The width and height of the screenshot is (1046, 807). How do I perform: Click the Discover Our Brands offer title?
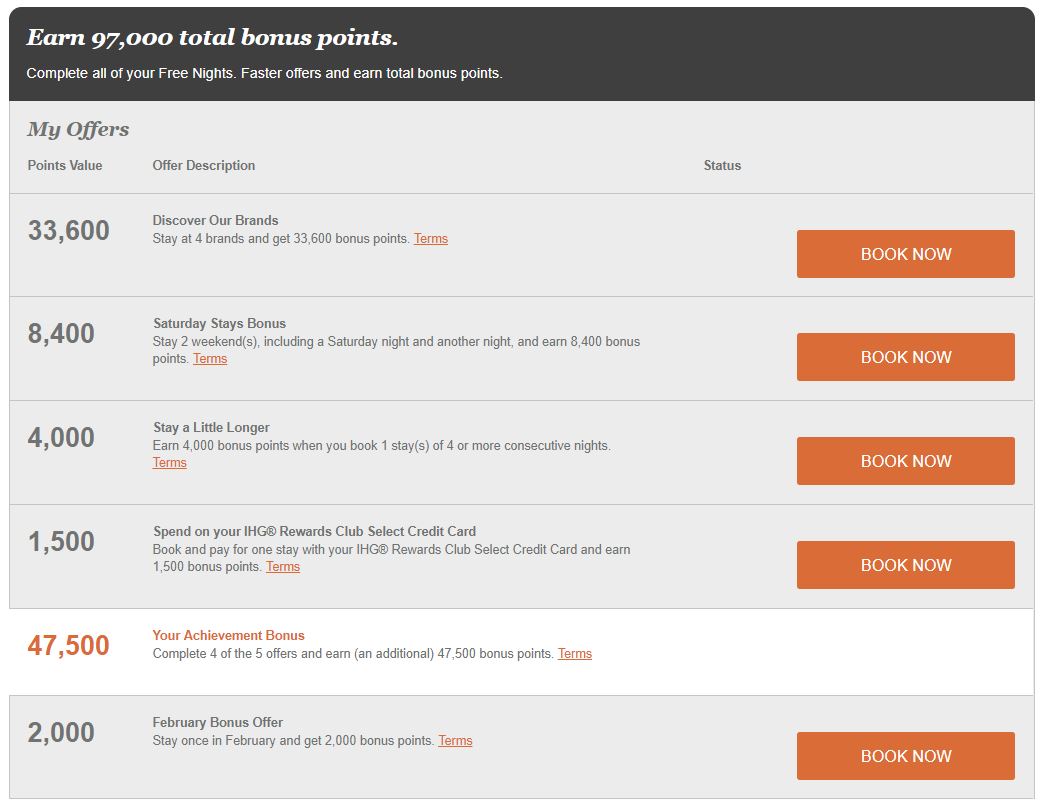click(215, 220)
